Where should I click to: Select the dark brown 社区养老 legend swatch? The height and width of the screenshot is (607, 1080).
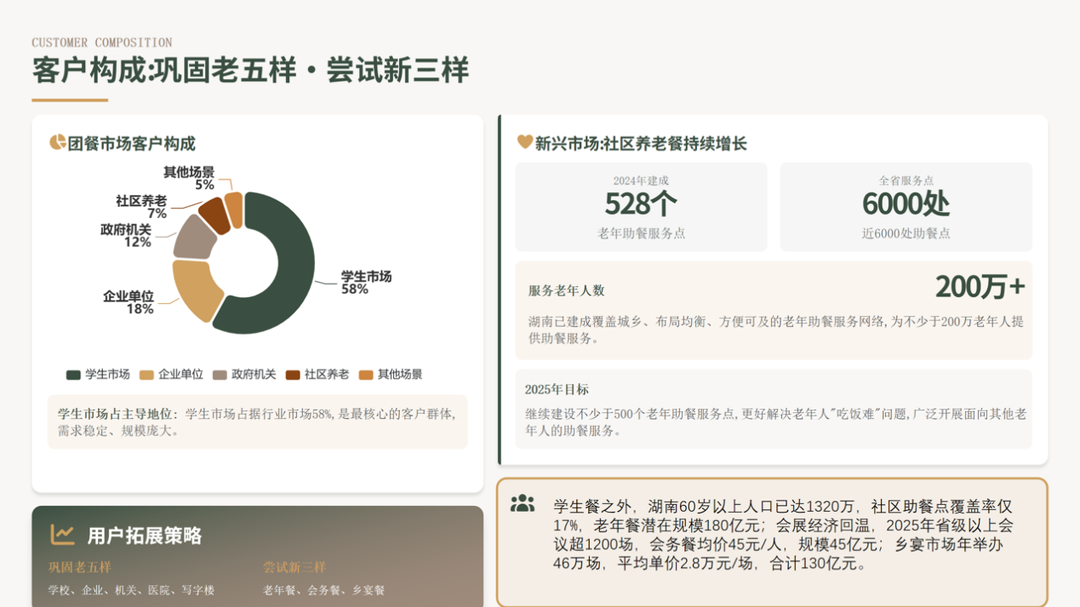coord(293,375)
